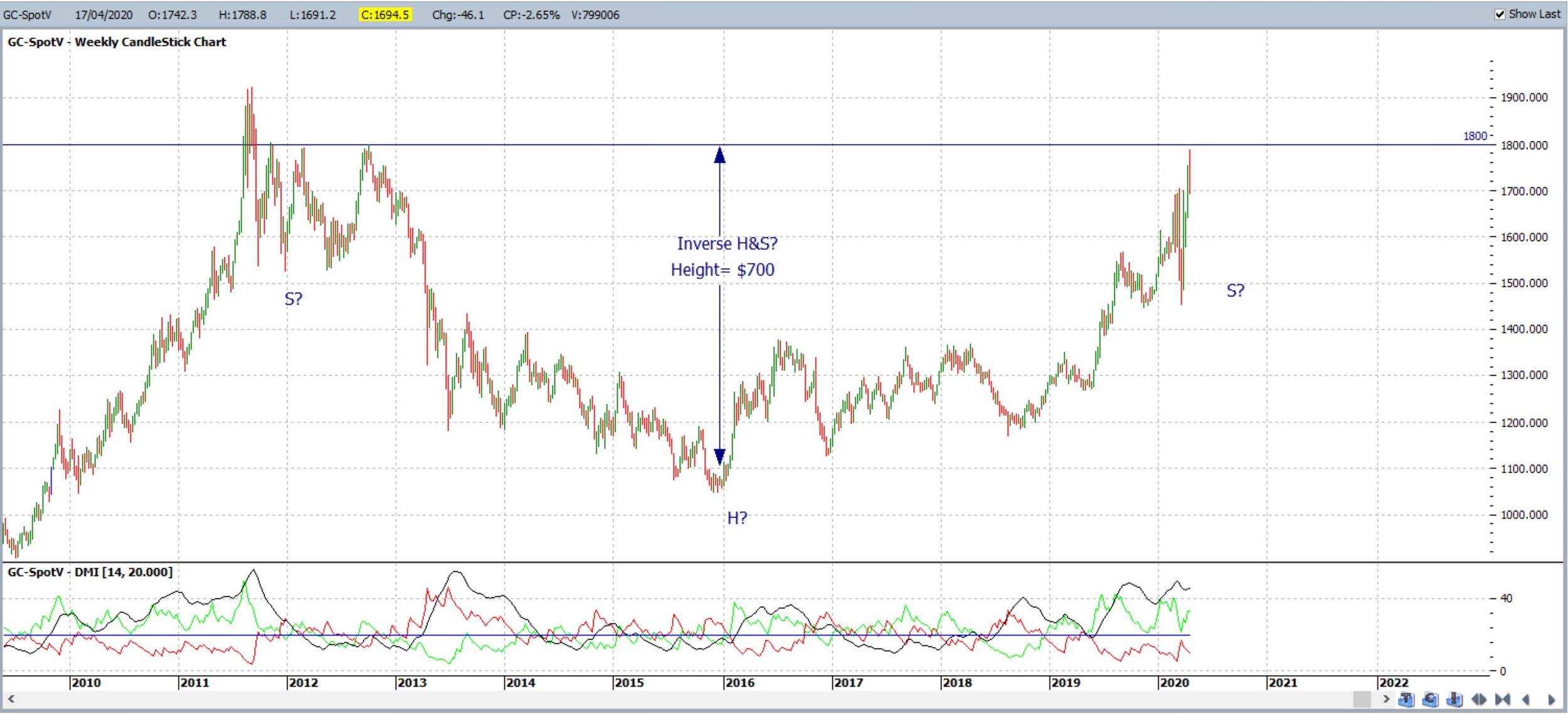
Task: Click the GC-SpotV symbol in header
Action: [27, 14]
